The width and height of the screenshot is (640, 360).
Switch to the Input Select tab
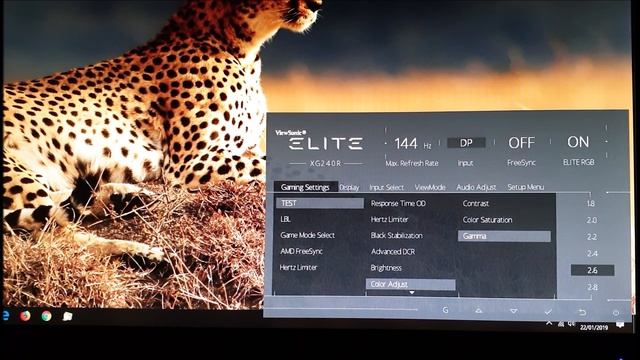[386, 187]
